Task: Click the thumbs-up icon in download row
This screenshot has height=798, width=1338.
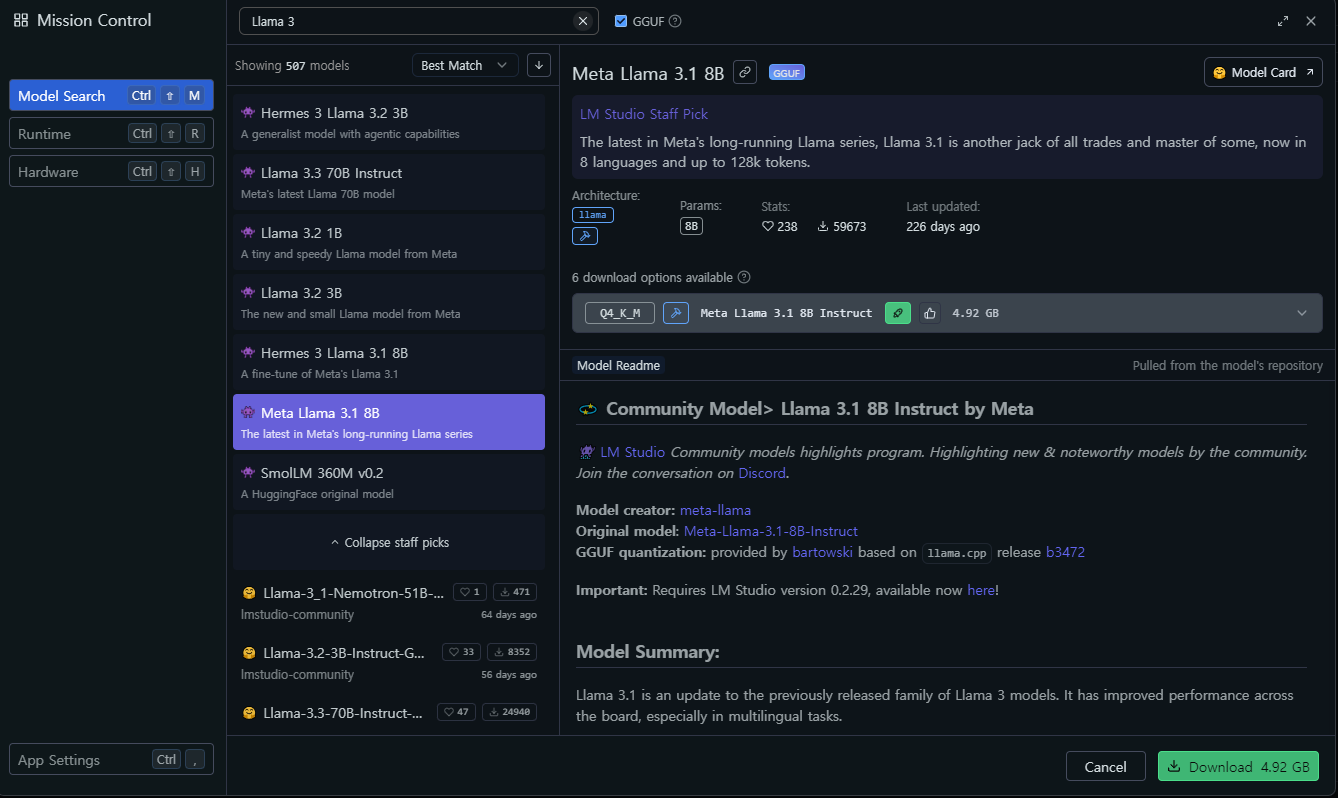Action: click(930, 313)
